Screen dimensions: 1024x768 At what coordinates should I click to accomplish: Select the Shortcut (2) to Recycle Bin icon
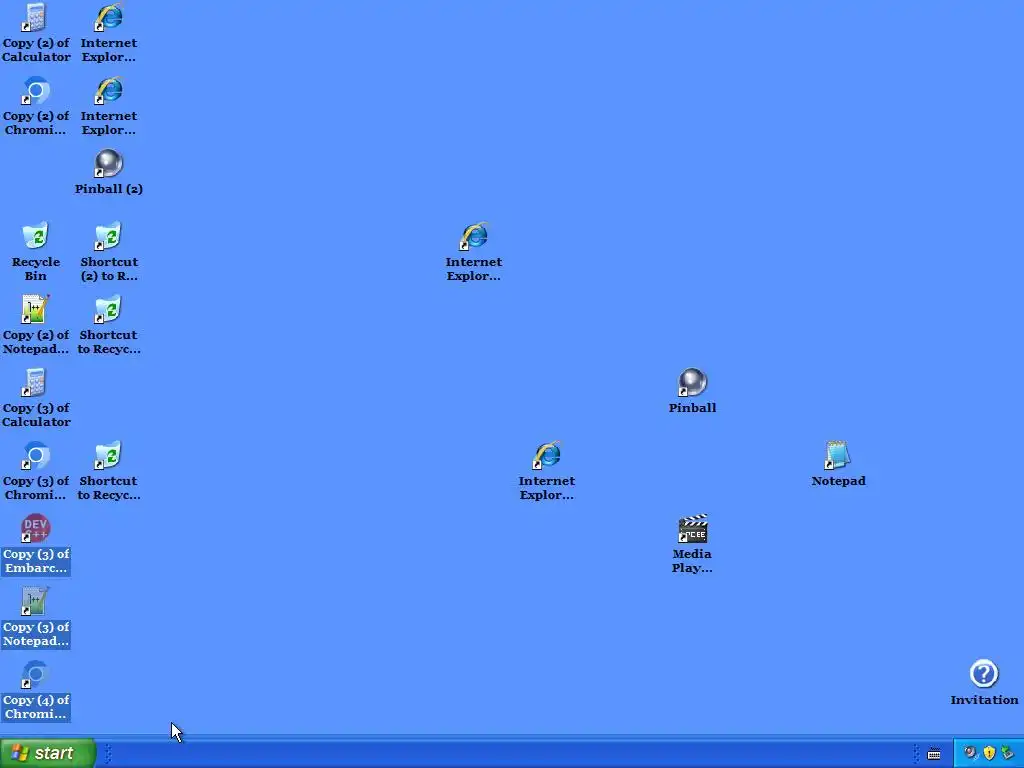pos(108,253)
